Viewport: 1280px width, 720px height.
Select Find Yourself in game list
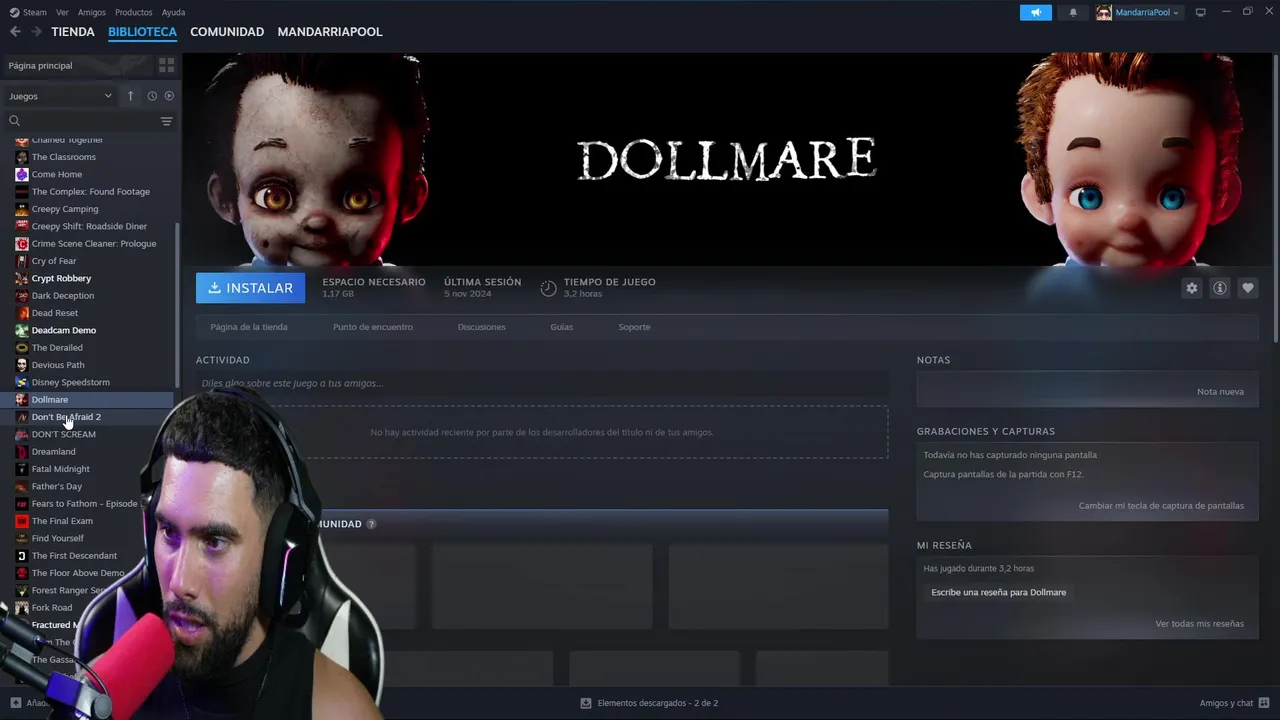click(x=58, y=539)
